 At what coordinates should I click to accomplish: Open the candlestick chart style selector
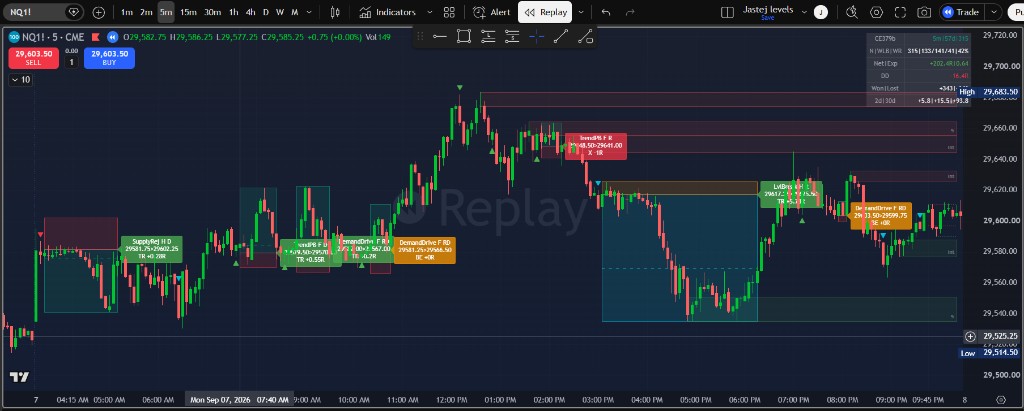coord(335,12)
